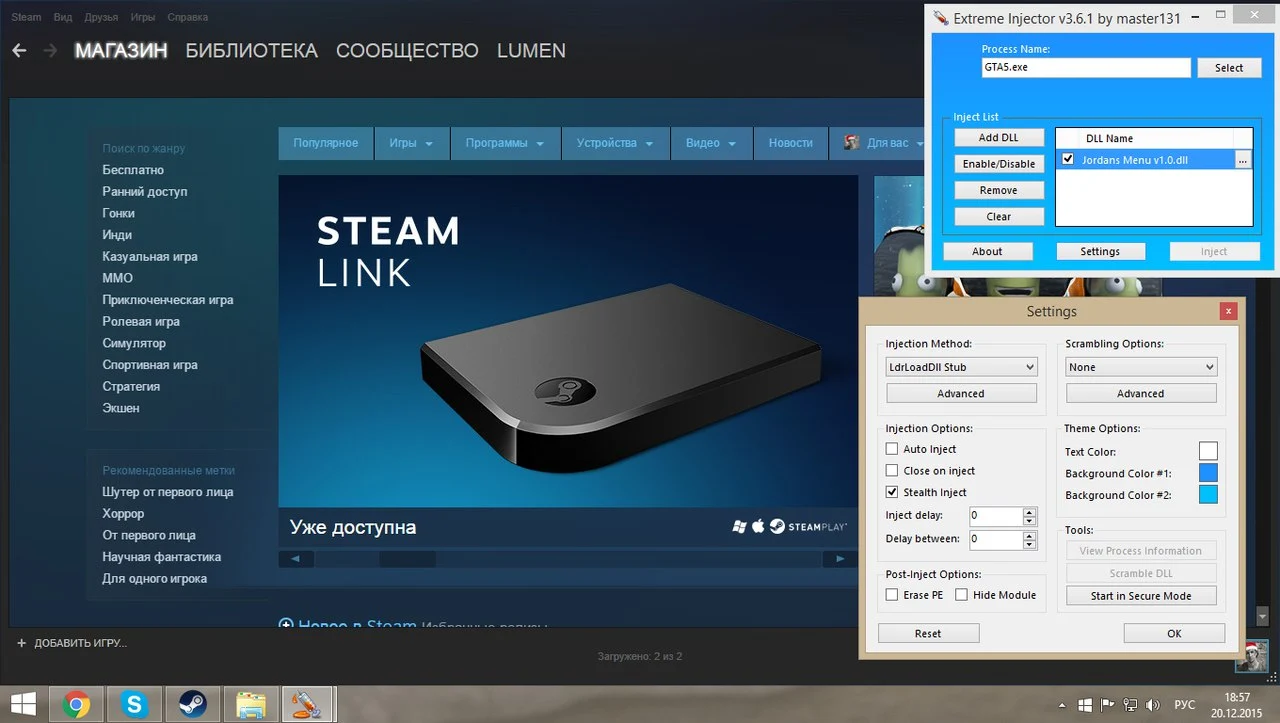Expand the Устройства store dropdown
Viewport: 1280px width, 723px height.
615,143
